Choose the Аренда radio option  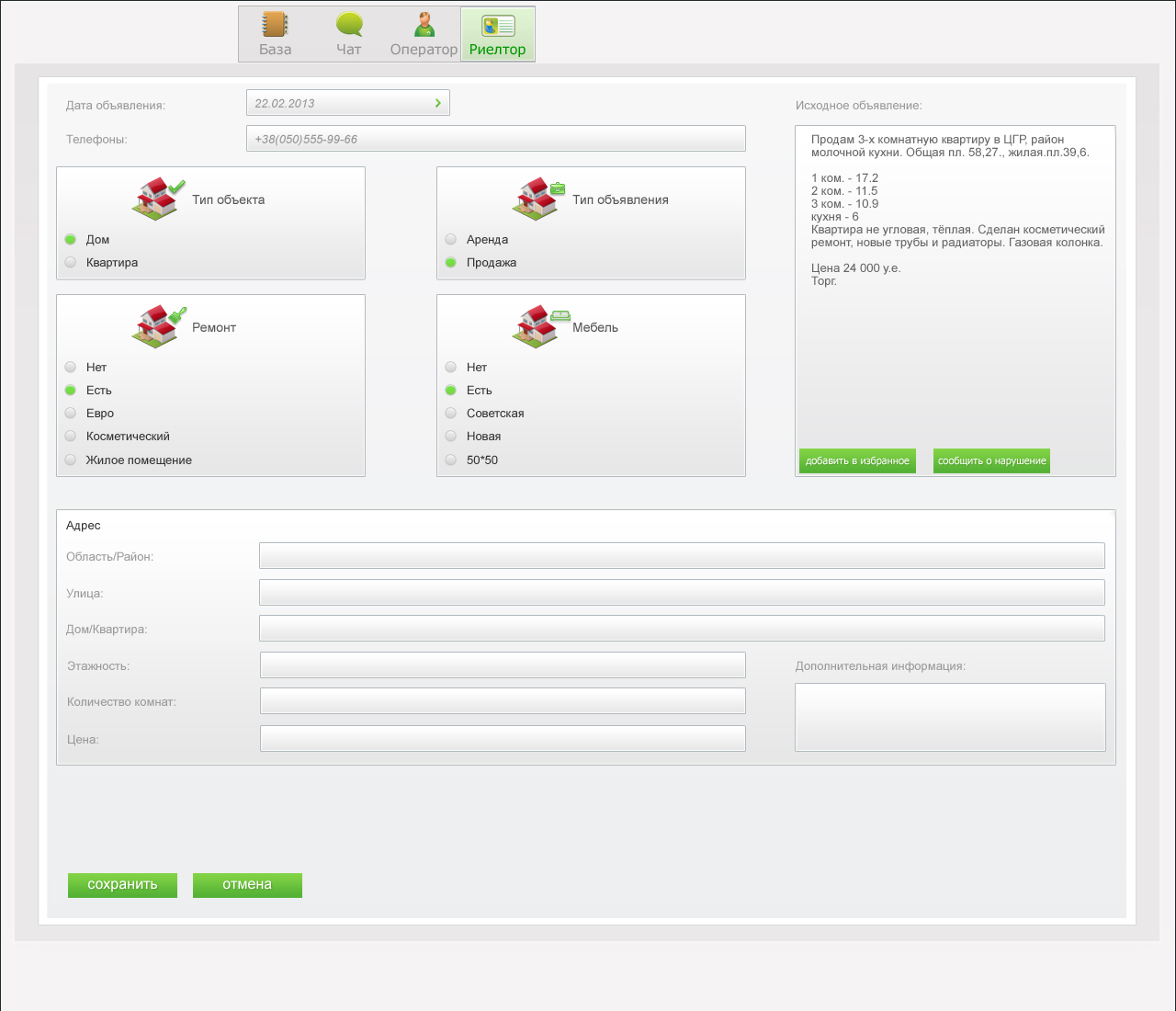tap(451, 239)
